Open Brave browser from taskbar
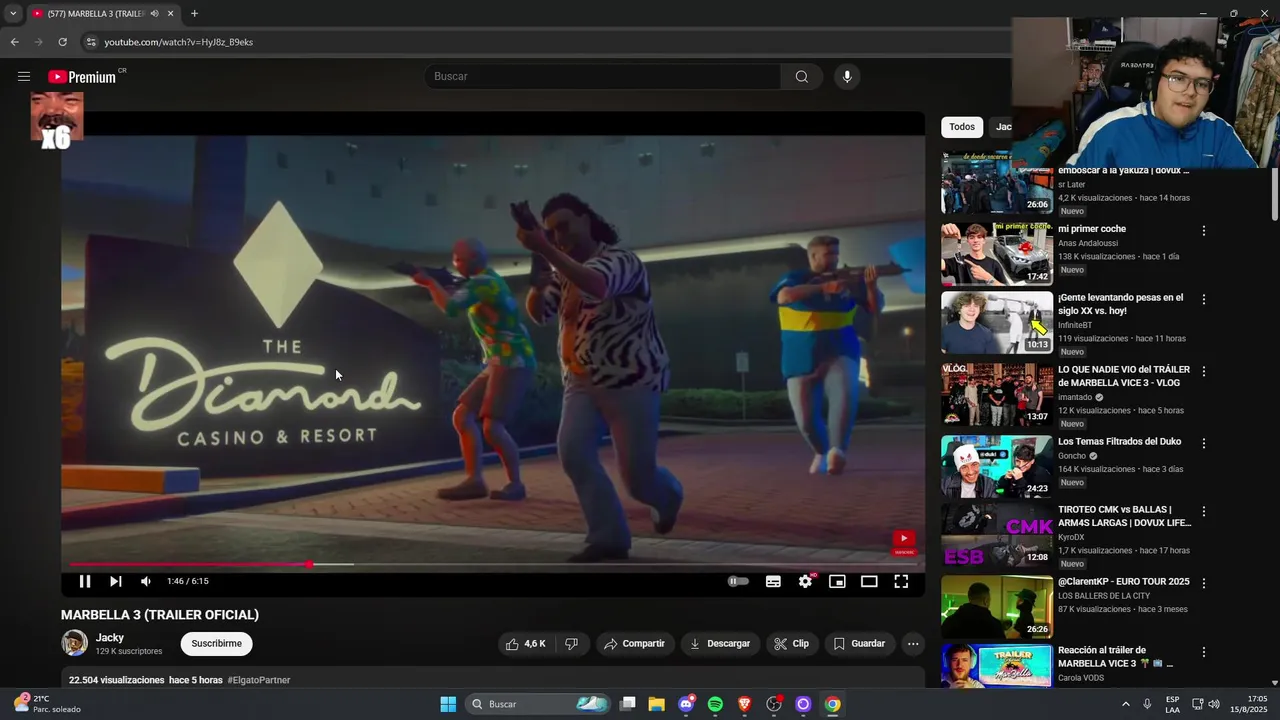The image size is (1280, 720). [744, 704]
